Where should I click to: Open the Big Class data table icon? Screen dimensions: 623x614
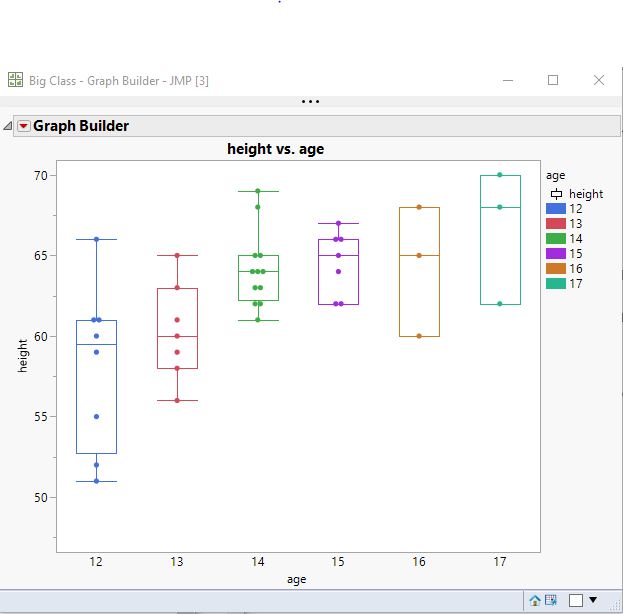551,600
